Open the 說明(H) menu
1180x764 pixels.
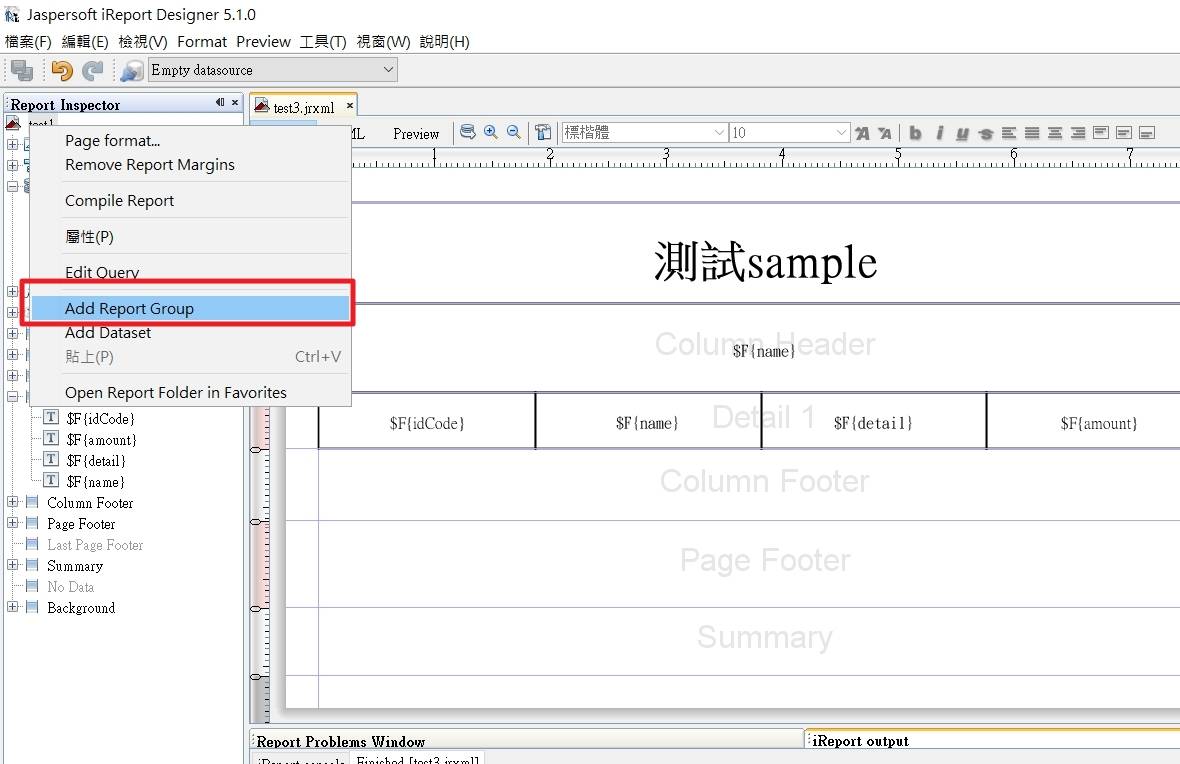tap(445, 42)
